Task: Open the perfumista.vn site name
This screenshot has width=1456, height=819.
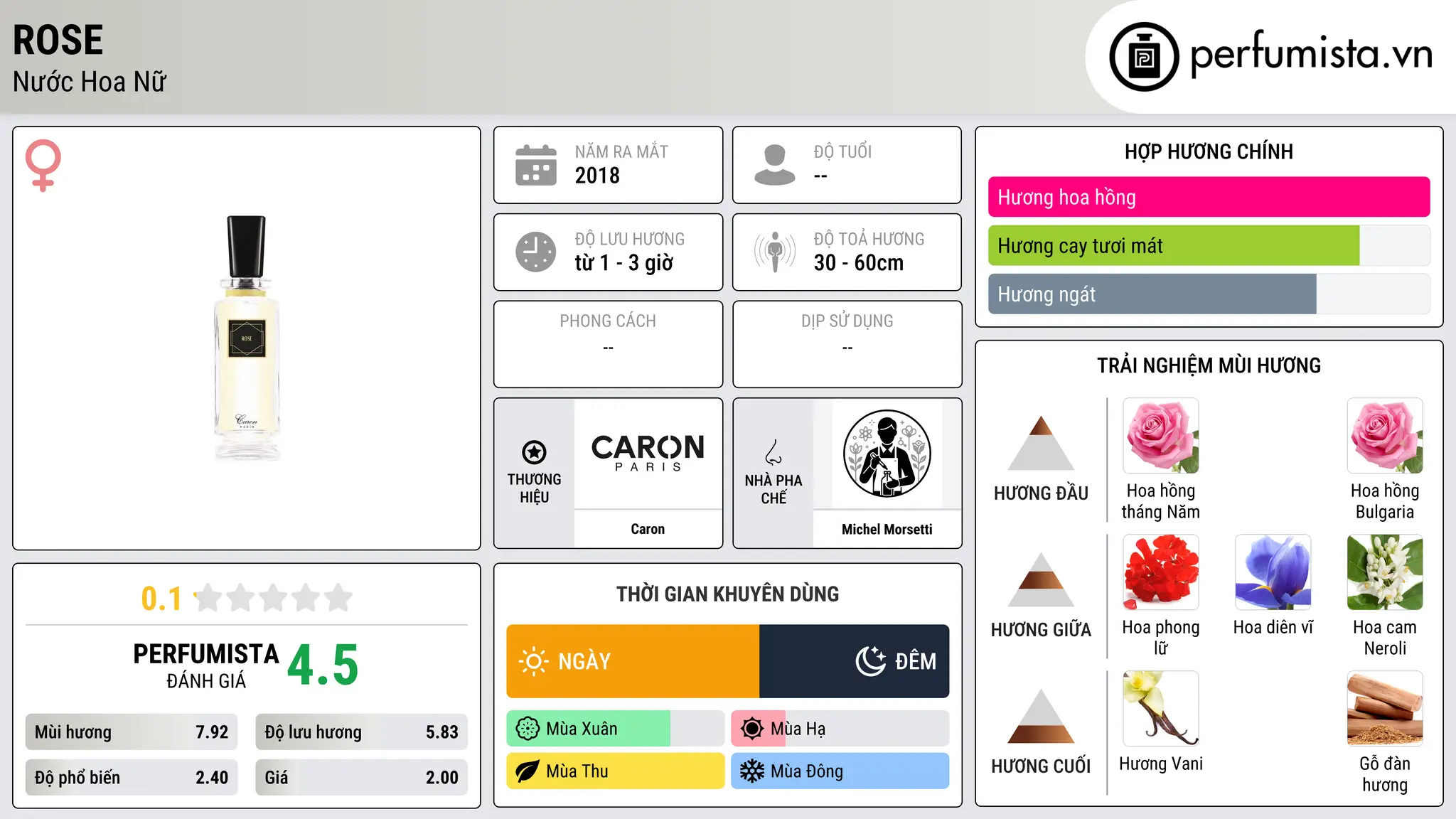Action: (1312, 55)
